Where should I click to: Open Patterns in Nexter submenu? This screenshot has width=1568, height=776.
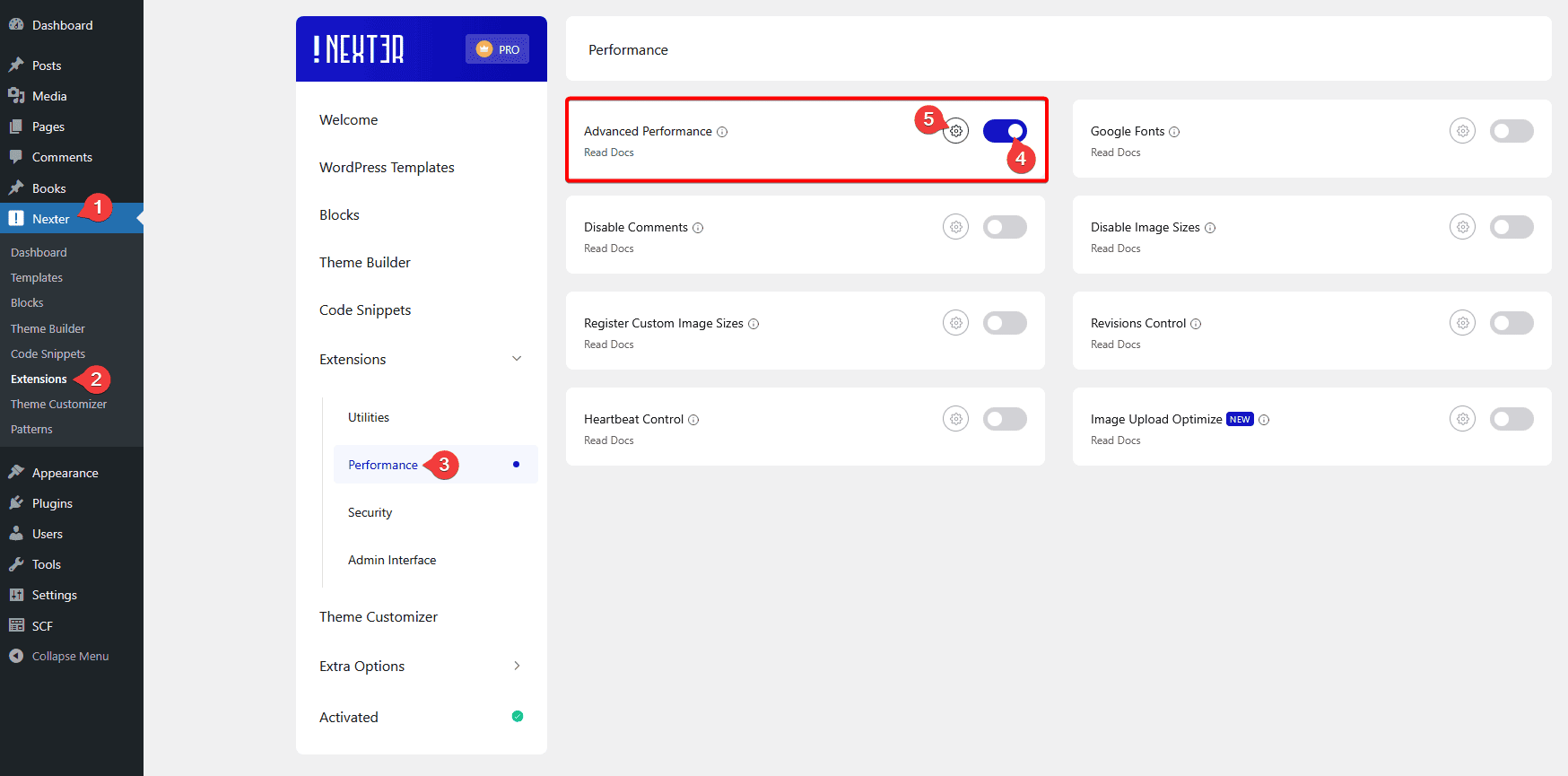click(x=31, y=429)
